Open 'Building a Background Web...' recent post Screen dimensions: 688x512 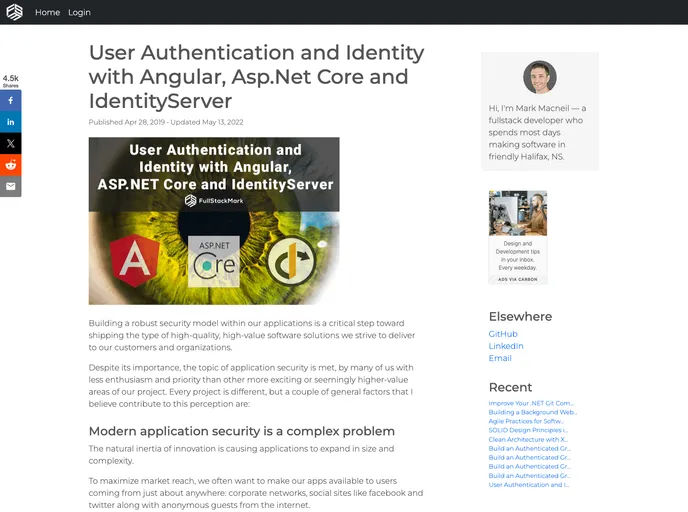click(532, 412)
